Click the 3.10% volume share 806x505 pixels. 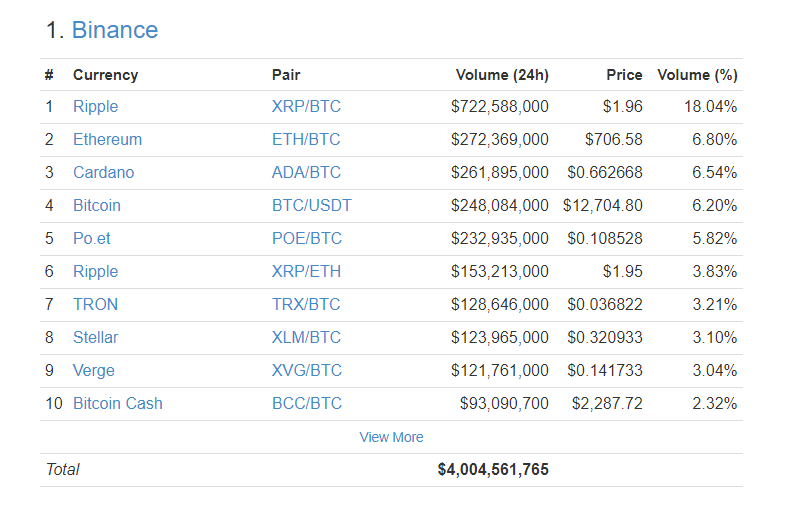click(x=715, y=337)
